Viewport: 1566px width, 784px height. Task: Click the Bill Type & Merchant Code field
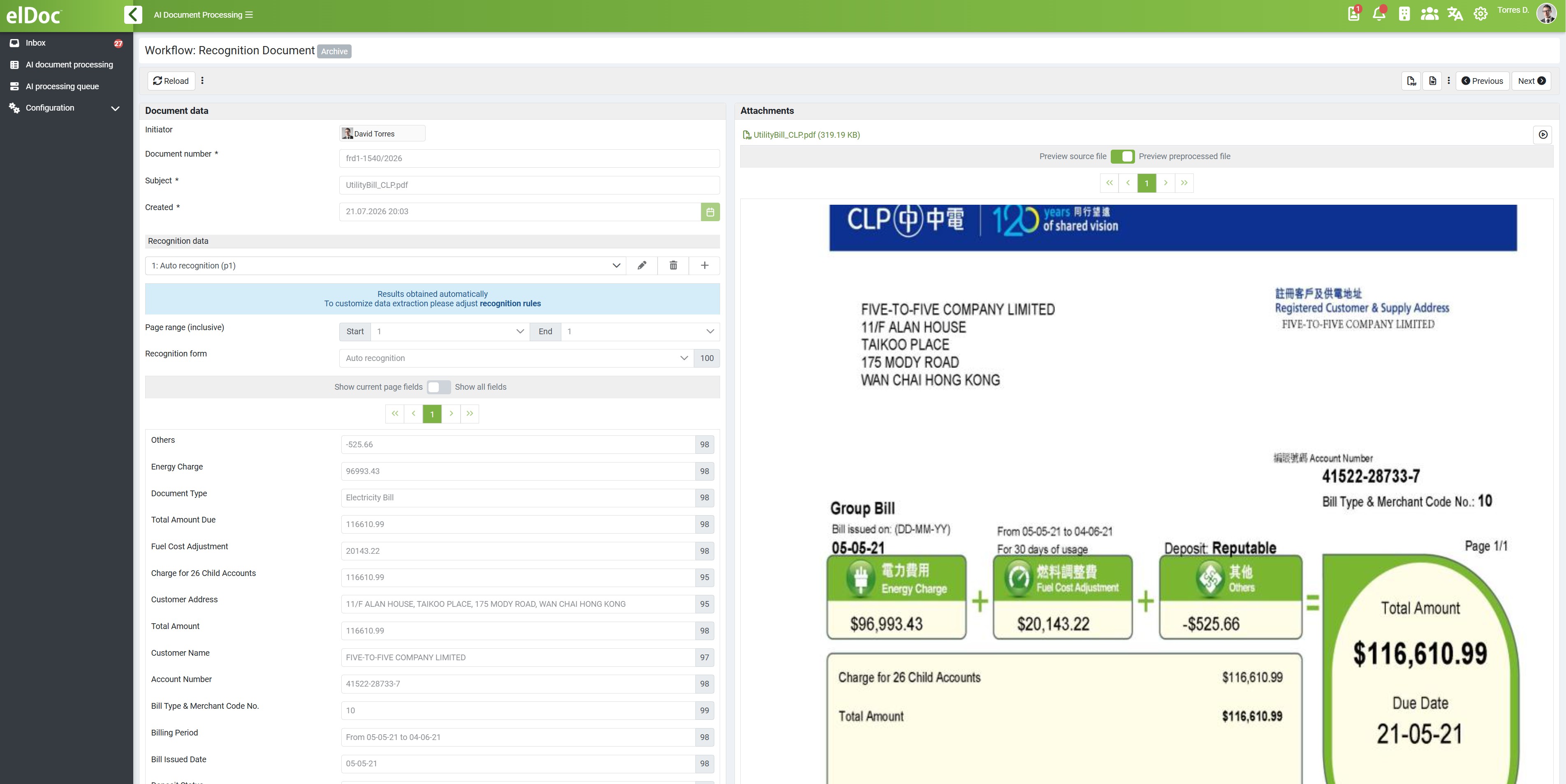(518, 710)
